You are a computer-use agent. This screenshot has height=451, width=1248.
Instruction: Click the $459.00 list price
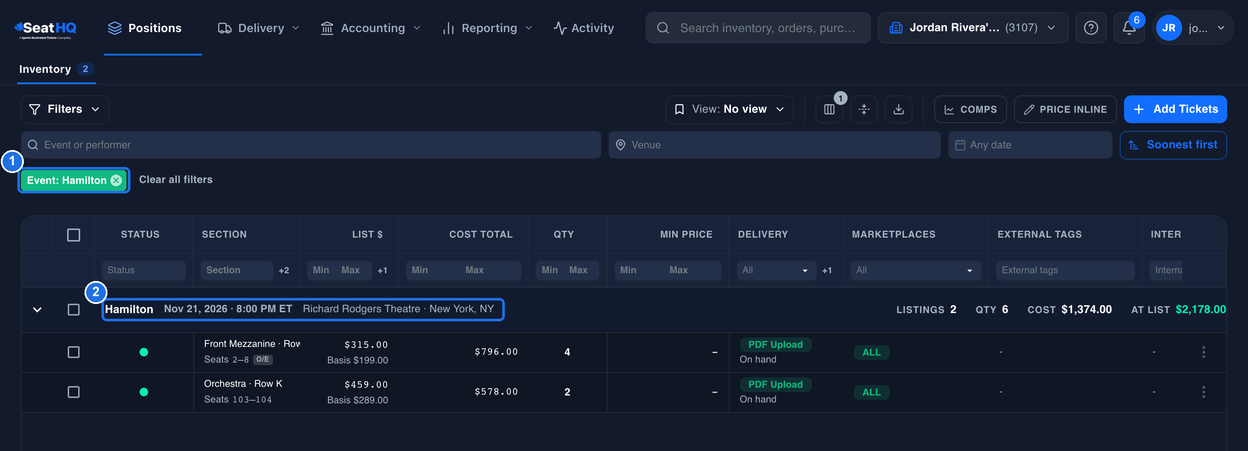coord(365,384)
